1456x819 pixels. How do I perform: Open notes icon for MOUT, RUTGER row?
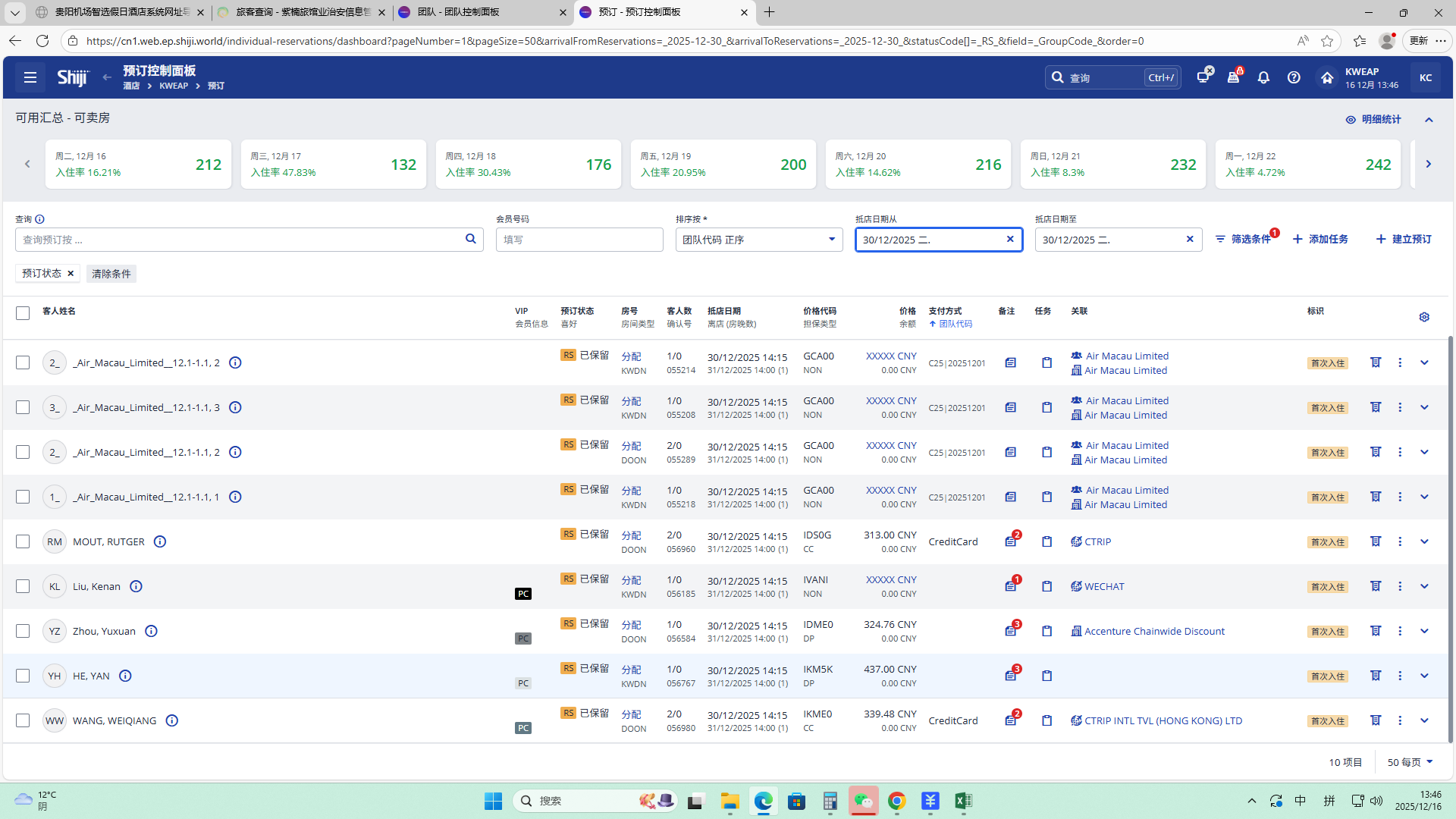1011,541
